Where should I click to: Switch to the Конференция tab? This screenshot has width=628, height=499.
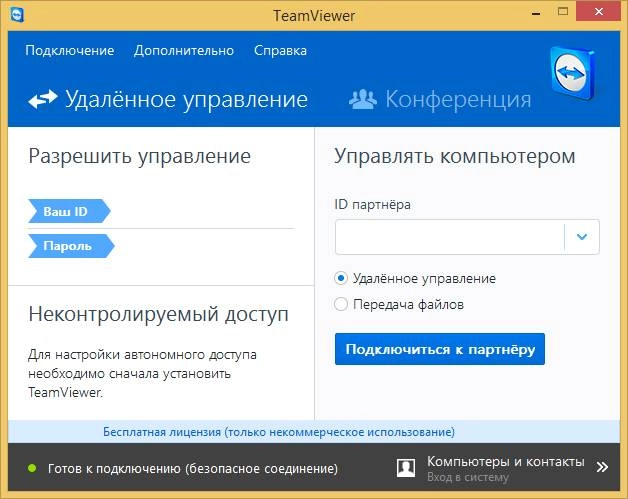point(440,99)
